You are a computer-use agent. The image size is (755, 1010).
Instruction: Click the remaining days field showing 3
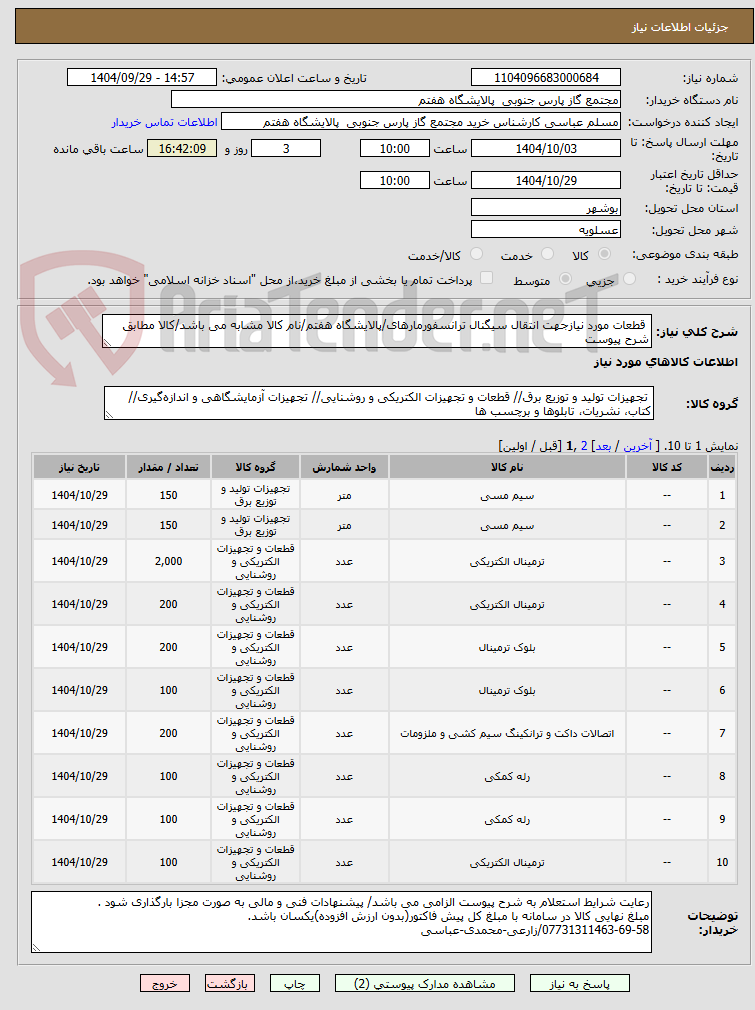point(286,149)
